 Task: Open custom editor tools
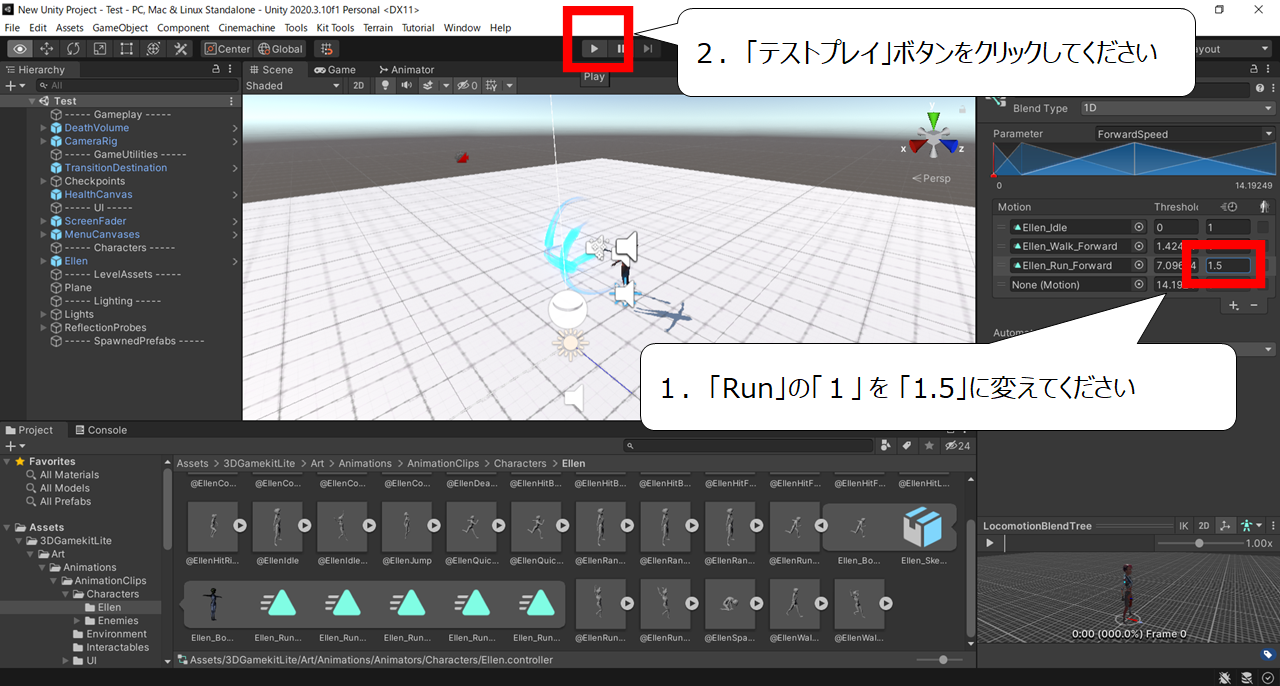click(x=181, y=49)
